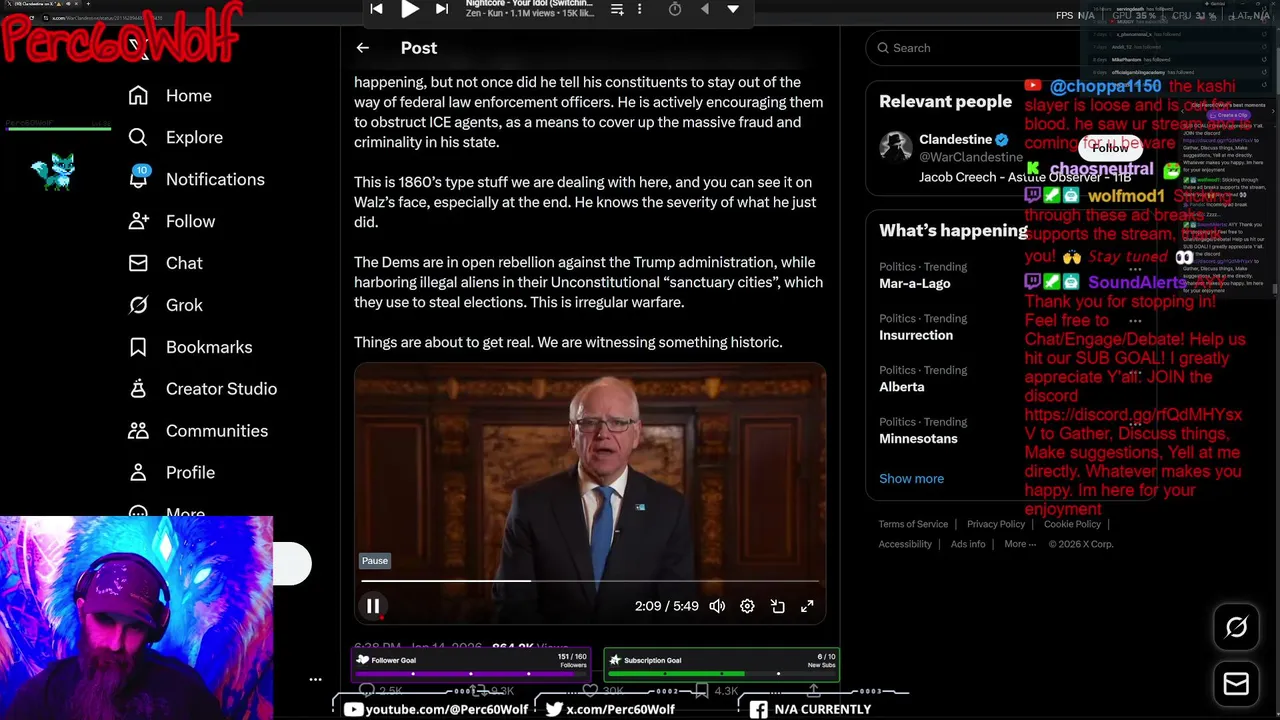Seek on the video progress bar

click(590, 580)
